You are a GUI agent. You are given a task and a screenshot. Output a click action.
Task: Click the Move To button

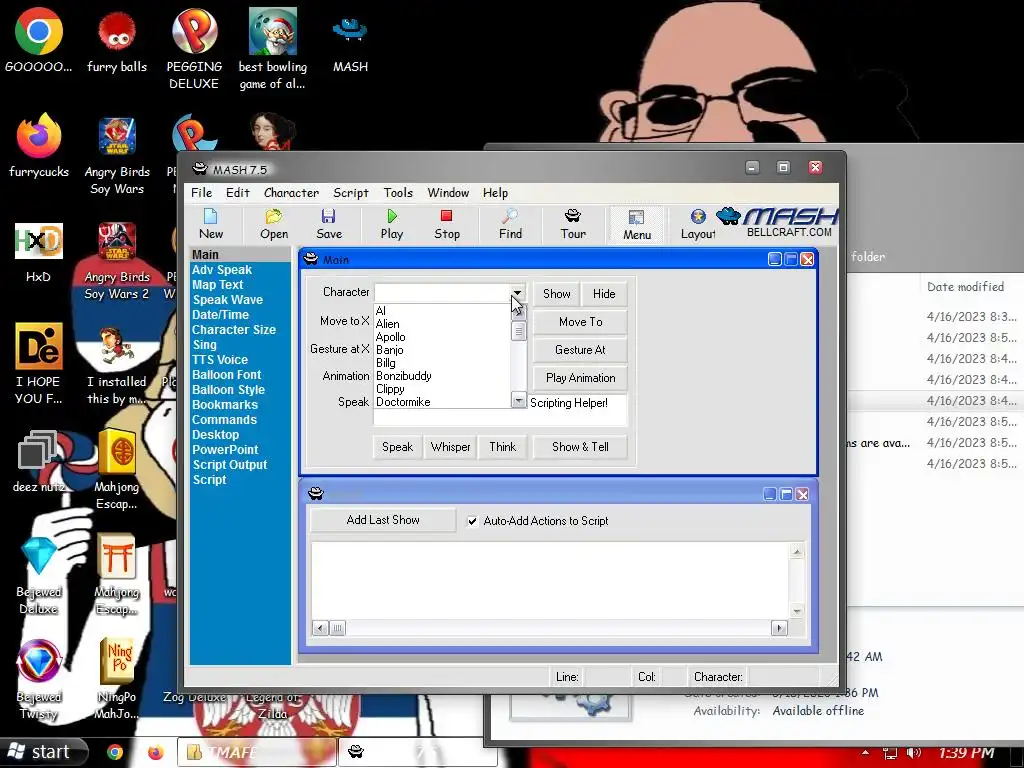(x=580, y=322)
